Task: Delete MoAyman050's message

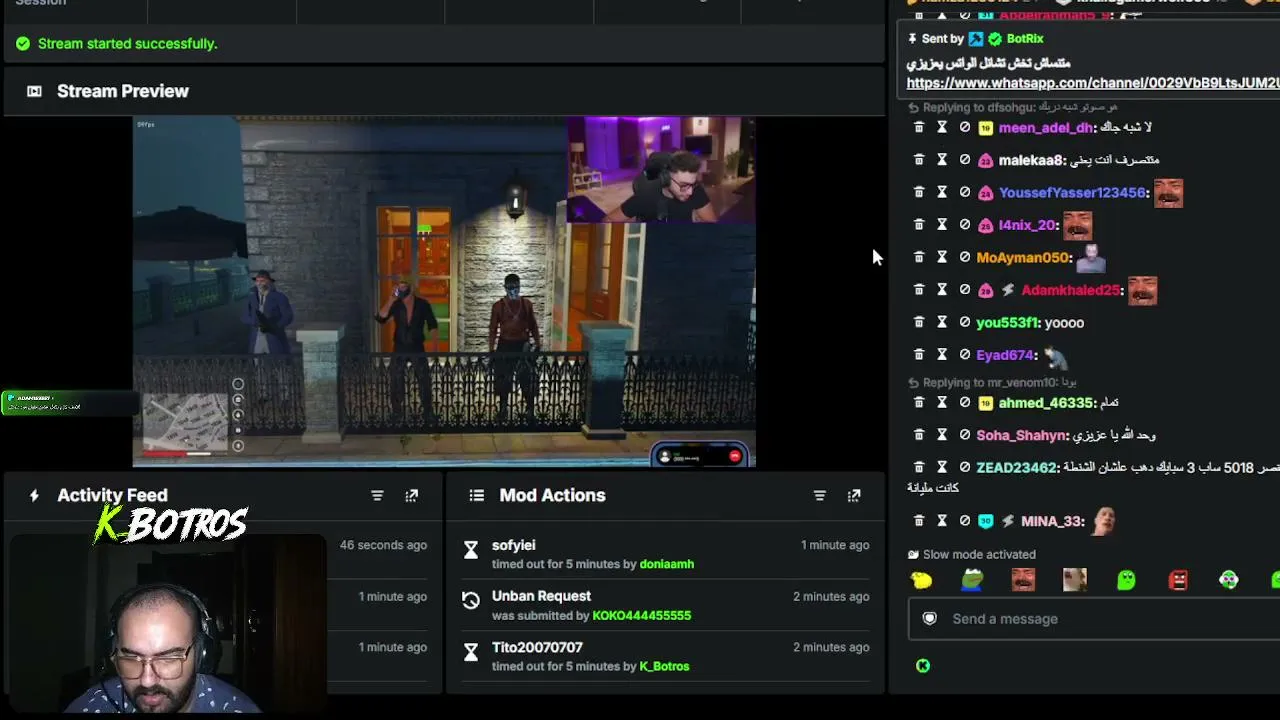Action: 919,258
